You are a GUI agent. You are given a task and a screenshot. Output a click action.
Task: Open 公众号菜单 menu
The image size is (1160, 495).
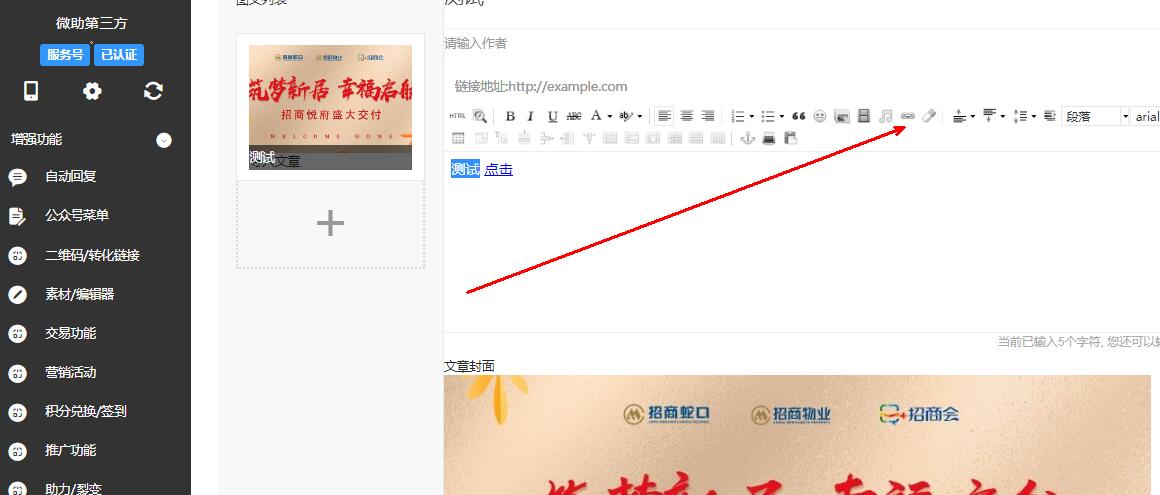pos(77,215)
